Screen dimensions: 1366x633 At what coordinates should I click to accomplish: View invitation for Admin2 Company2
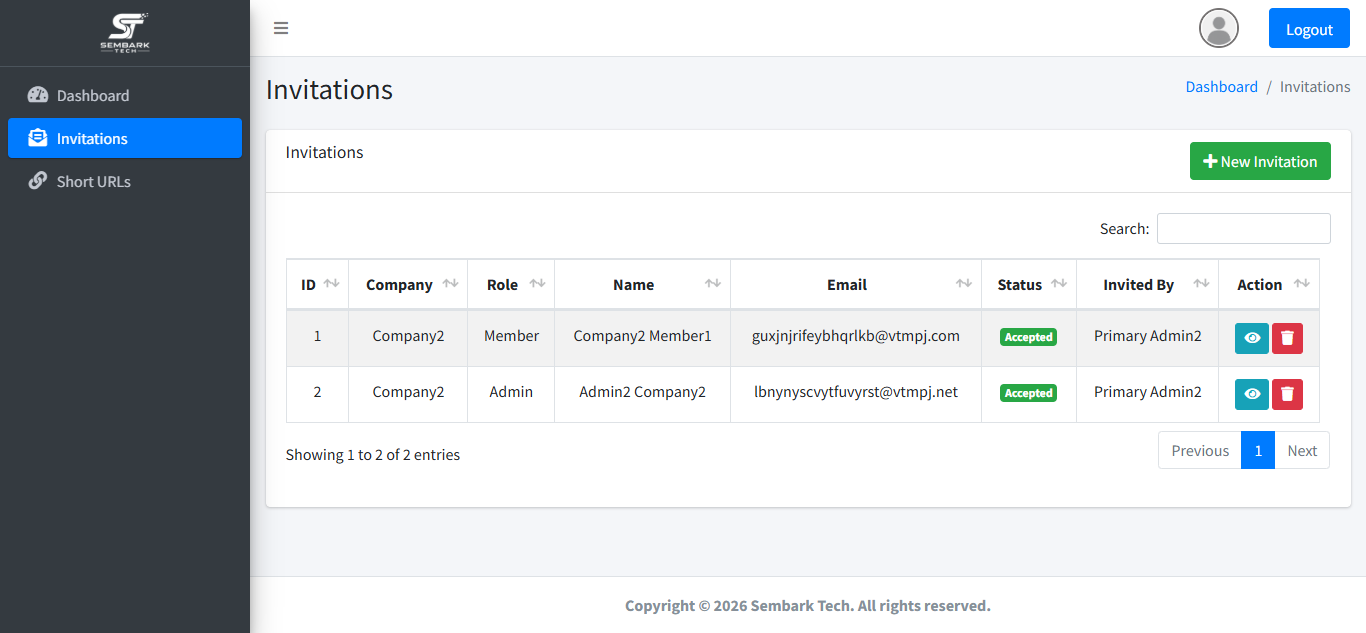(x=1252, y=394)
